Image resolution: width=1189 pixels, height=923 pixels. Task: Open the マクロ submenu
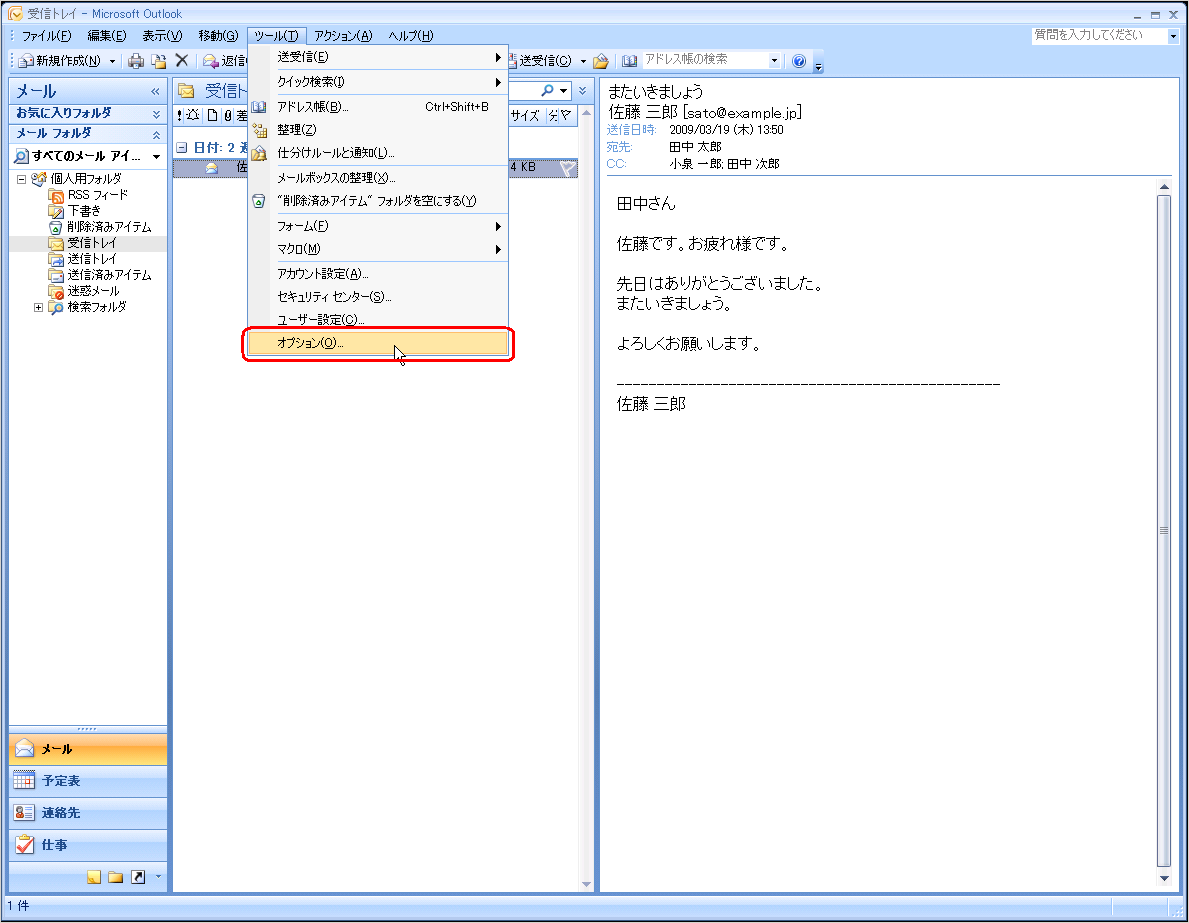pos(378,249)
